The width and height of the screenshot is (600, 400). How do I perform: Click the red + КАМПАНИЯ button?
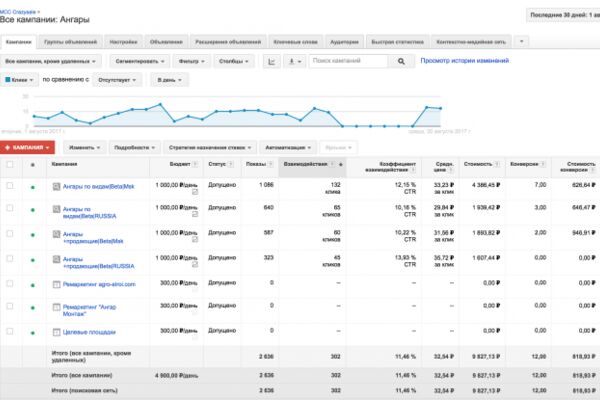27,147
